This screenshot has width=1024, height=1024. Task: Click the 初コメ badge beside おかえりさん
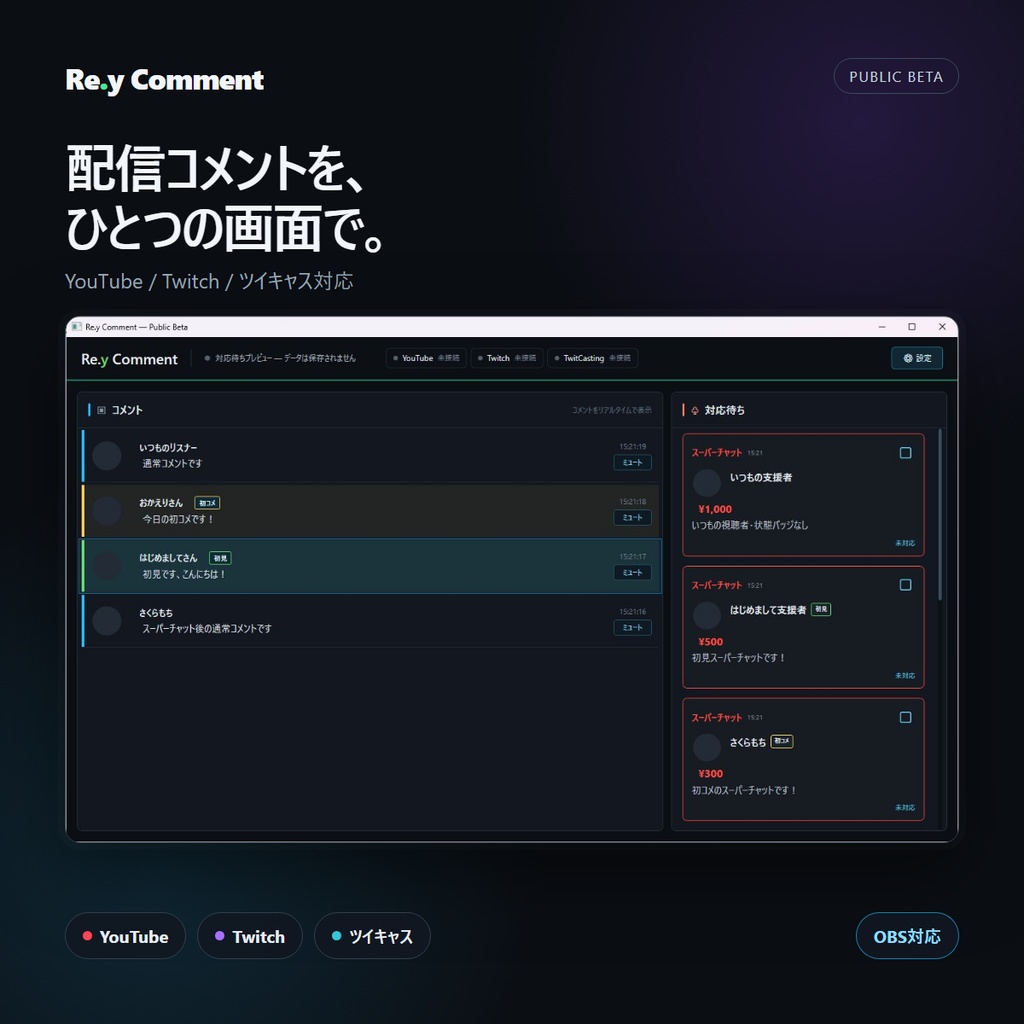point(207,503)
